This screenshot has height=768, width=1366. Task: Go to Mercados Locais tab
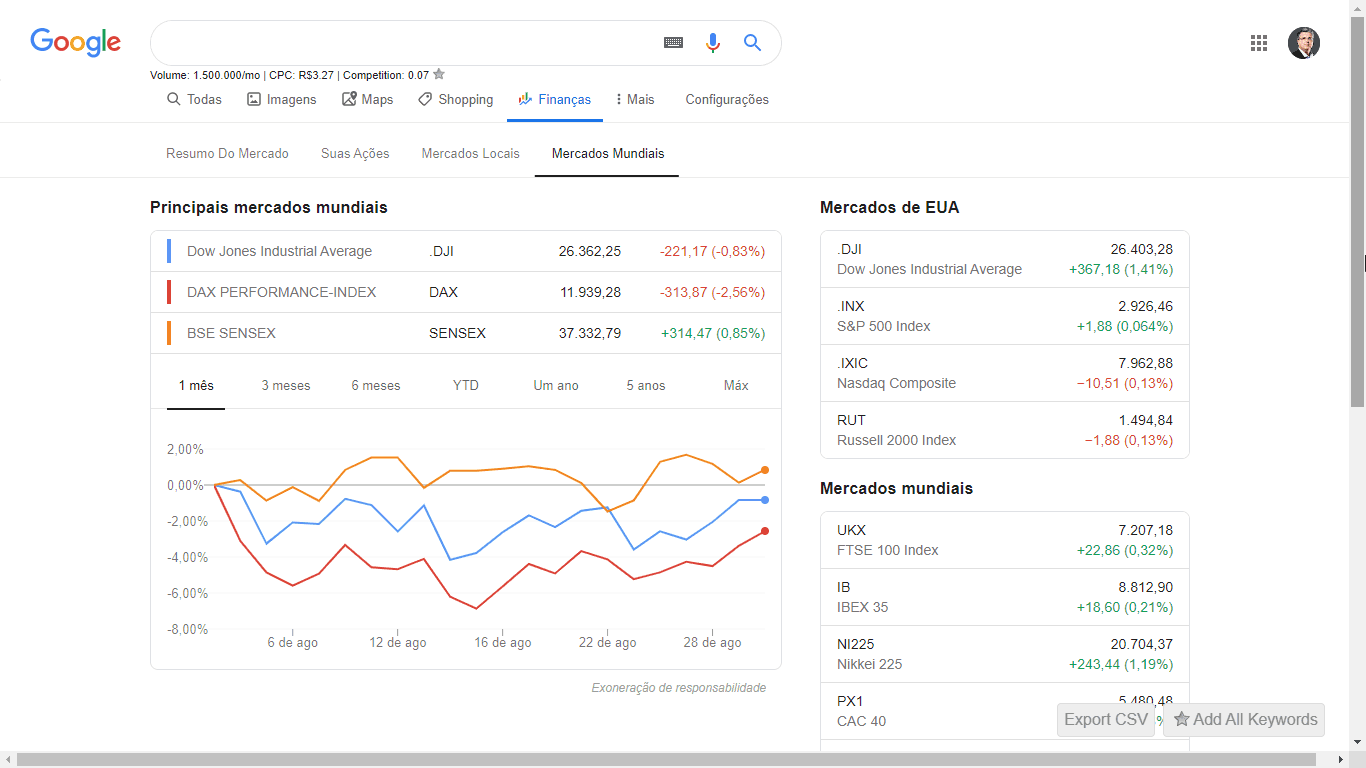pyautogui.click(x=471, y=153)
